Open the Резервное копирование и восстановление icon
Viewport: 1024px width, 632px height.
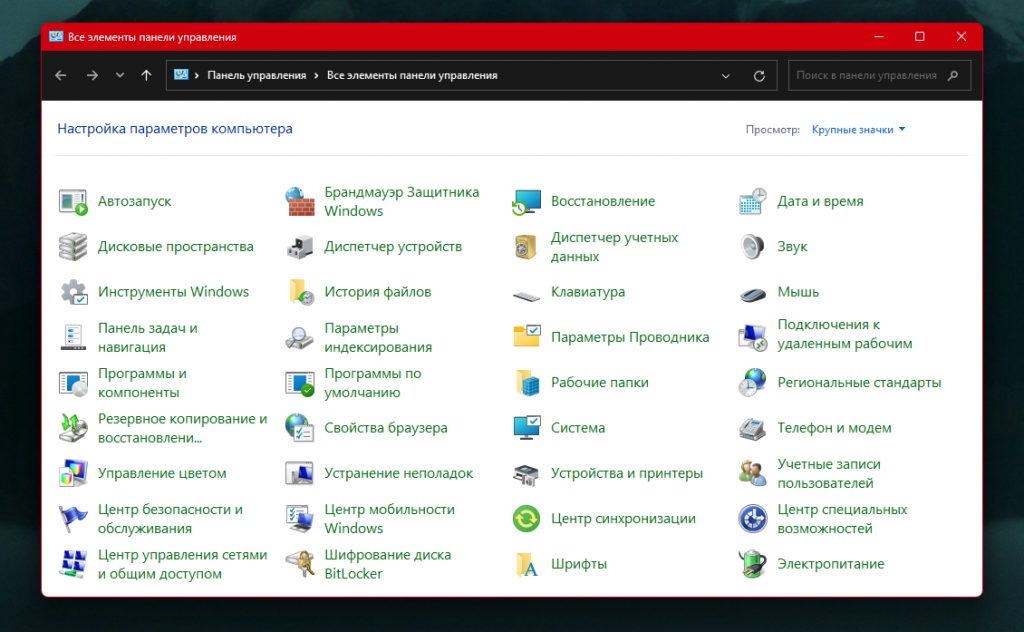(73, 428)
